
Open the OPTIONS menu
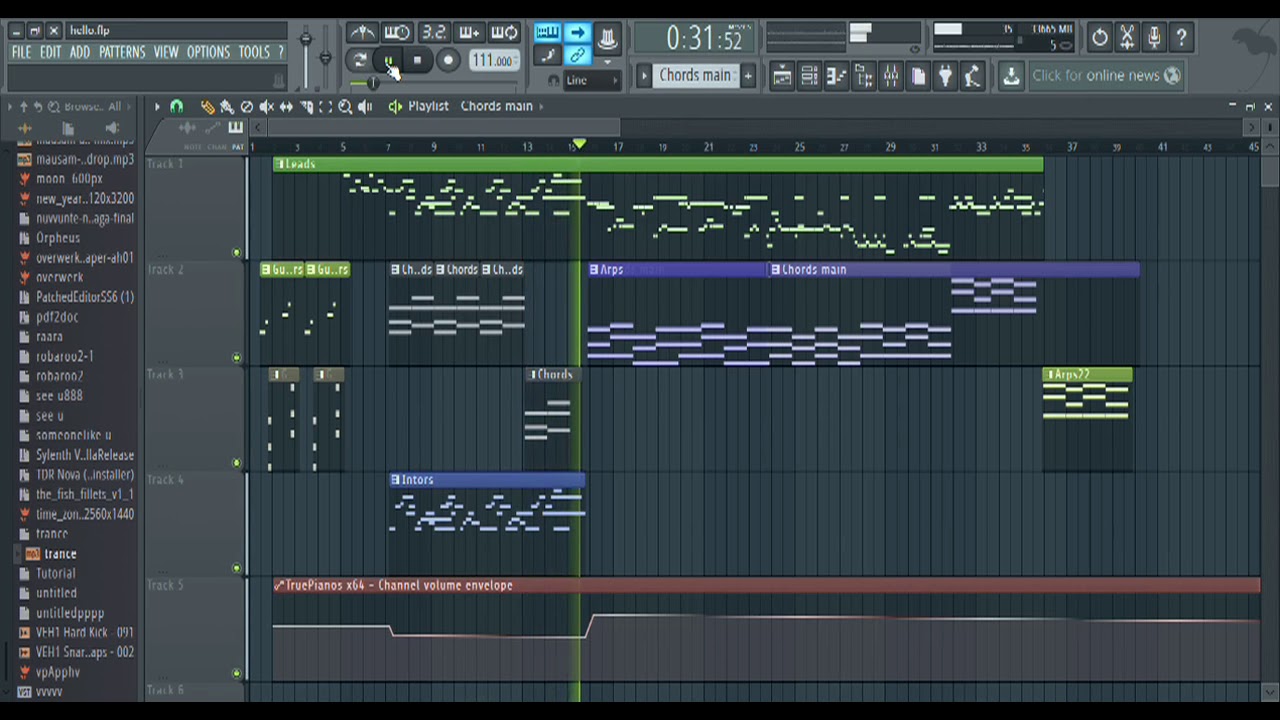(x=208, y=52)
